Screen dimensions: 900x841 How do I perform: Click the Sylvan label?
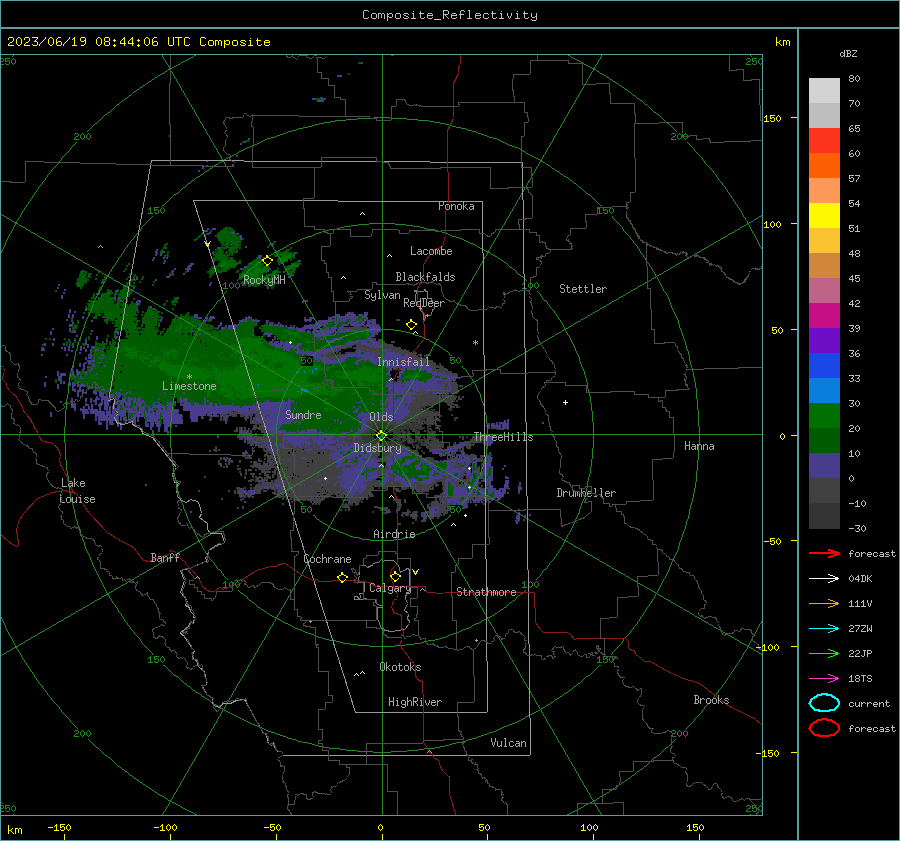[x=382, y=296]
